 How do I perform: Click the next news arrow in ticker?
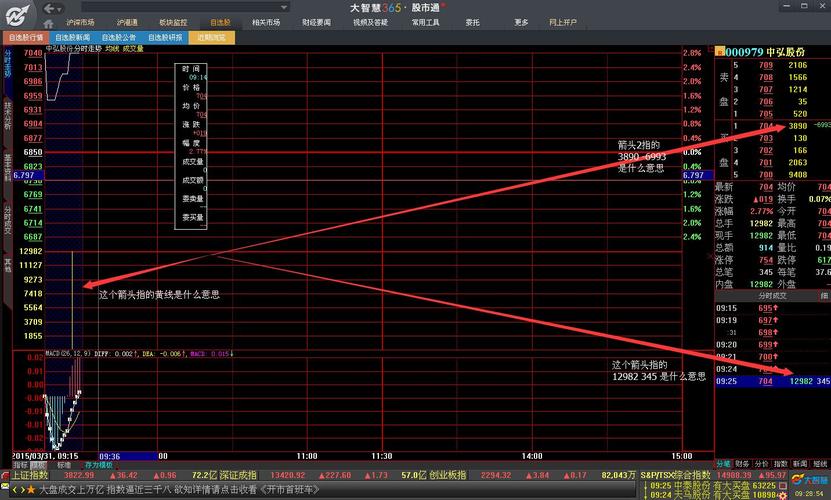[x=22, y=490]
